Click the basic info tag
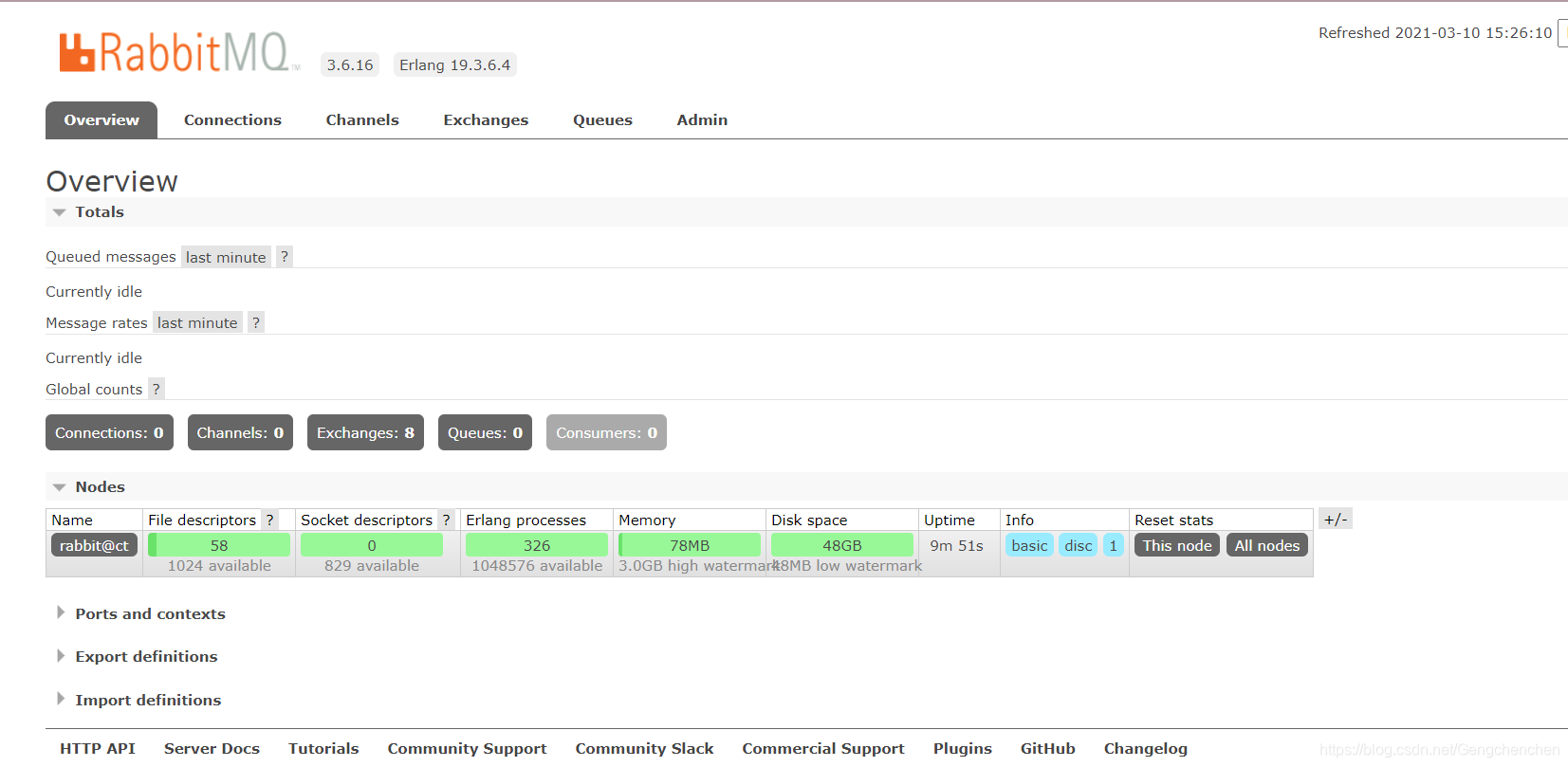This screenshot has width=1568, height=767. (x=1029, y=545)
